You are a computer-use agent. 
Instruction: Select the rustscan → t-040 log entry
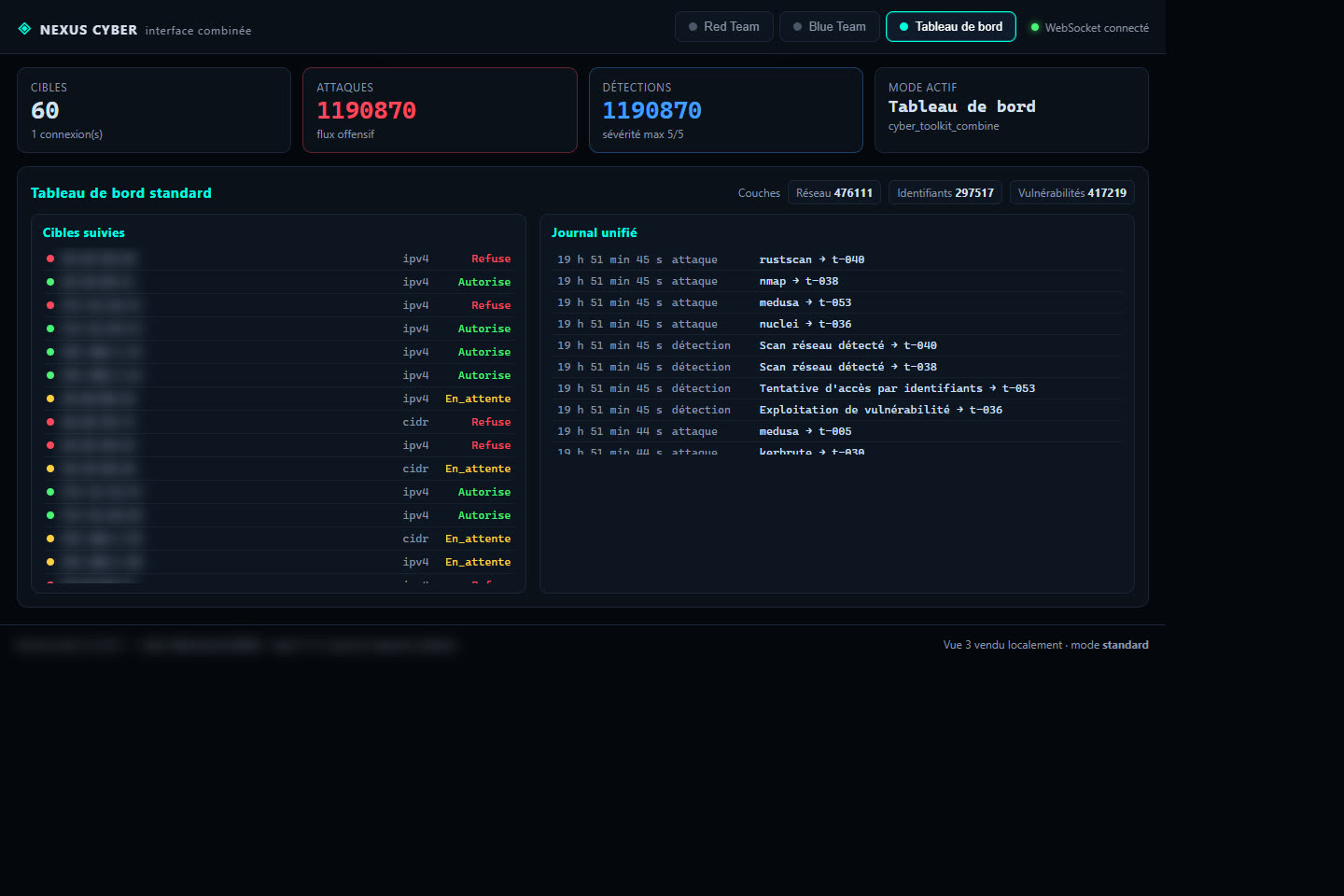837,259
